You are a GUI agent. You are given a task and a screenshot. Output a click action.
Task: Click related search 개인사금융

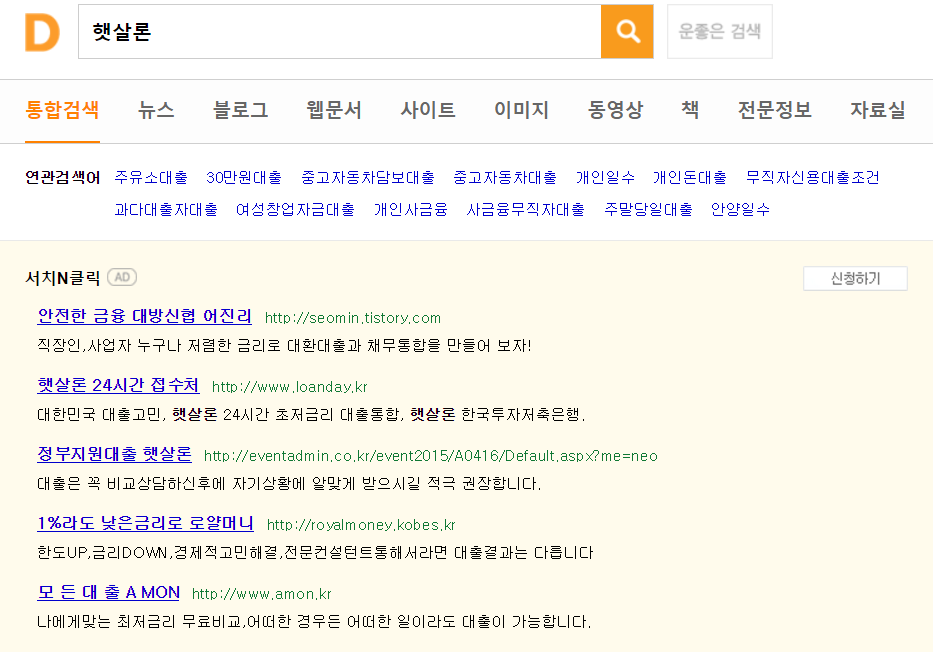click(x=411, y=209)
